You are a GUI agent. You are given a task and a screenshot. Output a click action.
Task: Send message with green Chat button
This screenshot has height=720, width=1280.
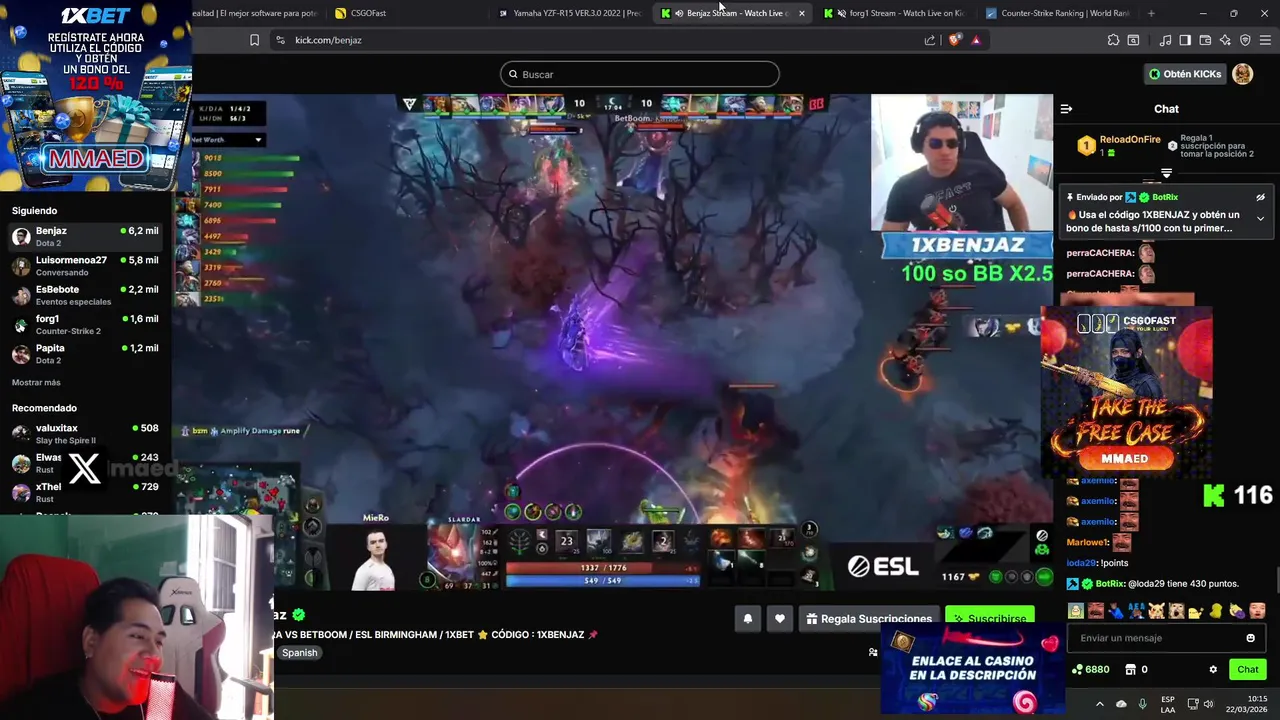1248,670
